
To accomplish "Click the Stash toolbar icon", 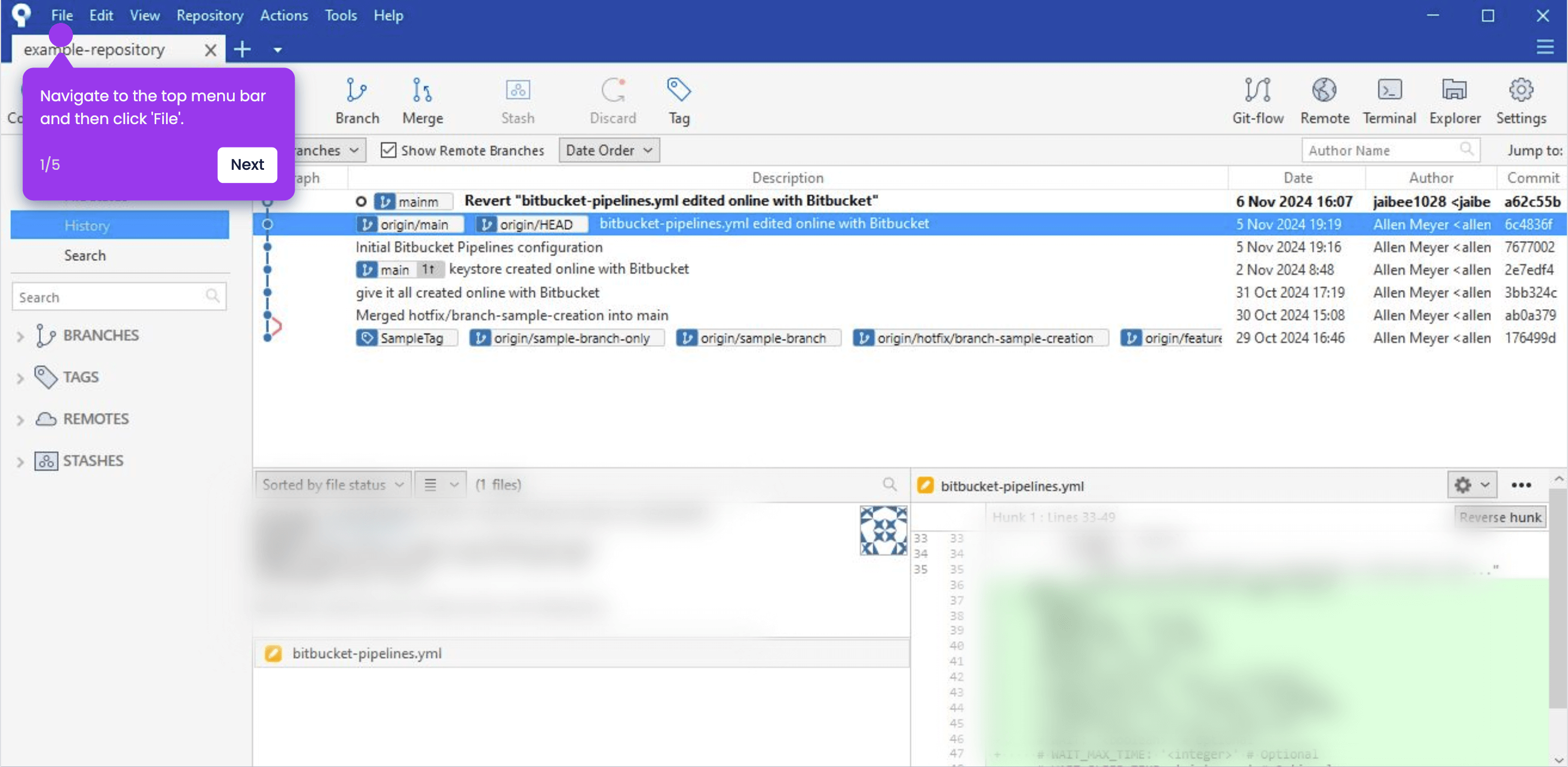I will 517,101.
